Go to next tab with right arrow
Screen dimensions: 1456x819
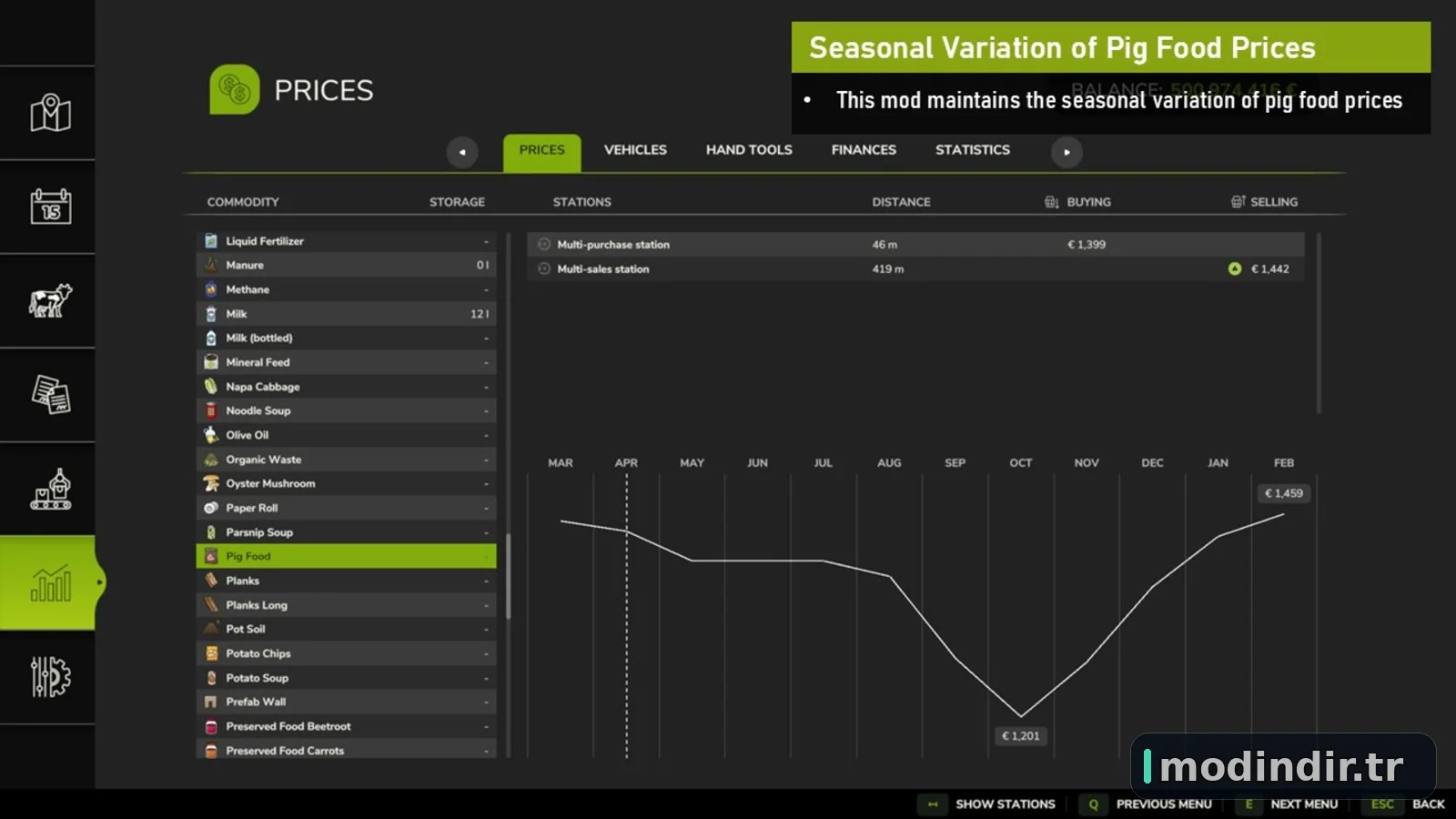click(x=1067, y=152)
